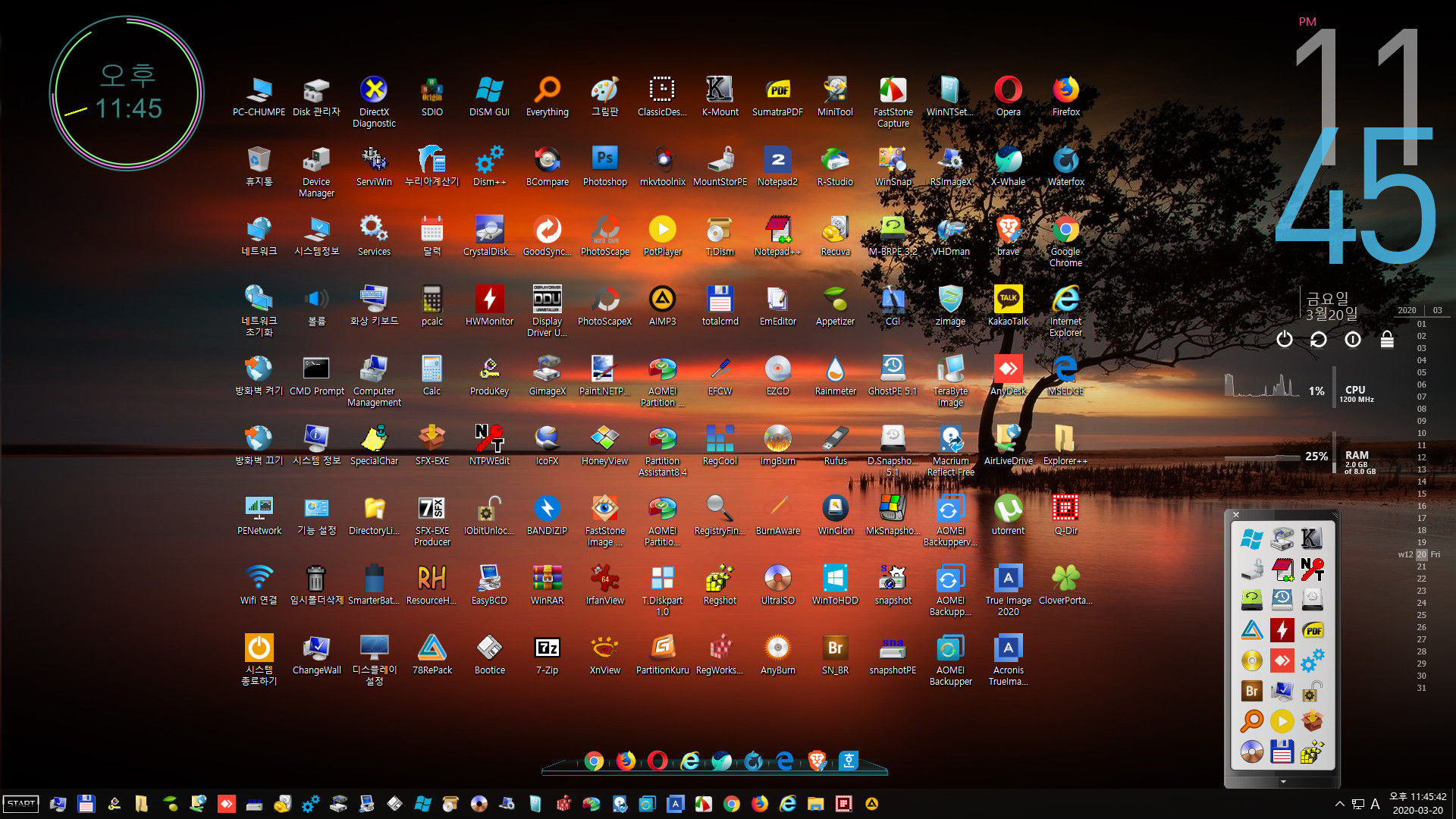The image size is (1456, 819).
Task: Launch utorrent desktop icon
Action: [x=1008, y=515]
